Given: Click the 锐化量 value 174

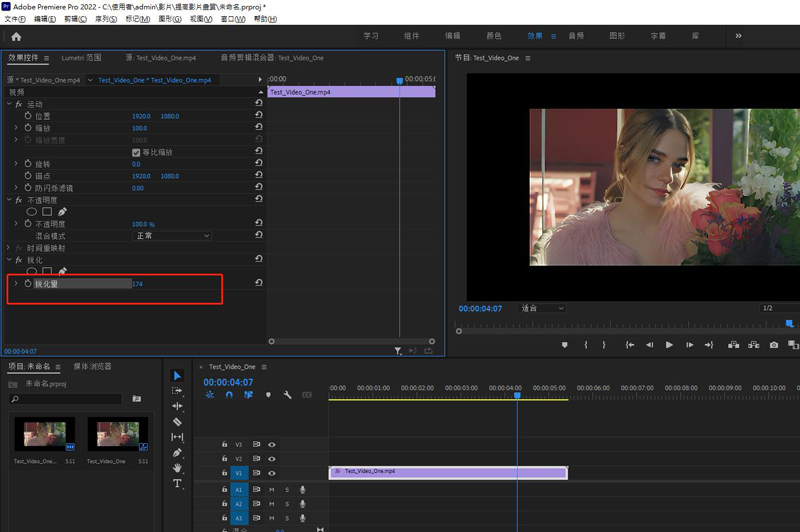Looking at the screenshot, I should click(138, 284).
